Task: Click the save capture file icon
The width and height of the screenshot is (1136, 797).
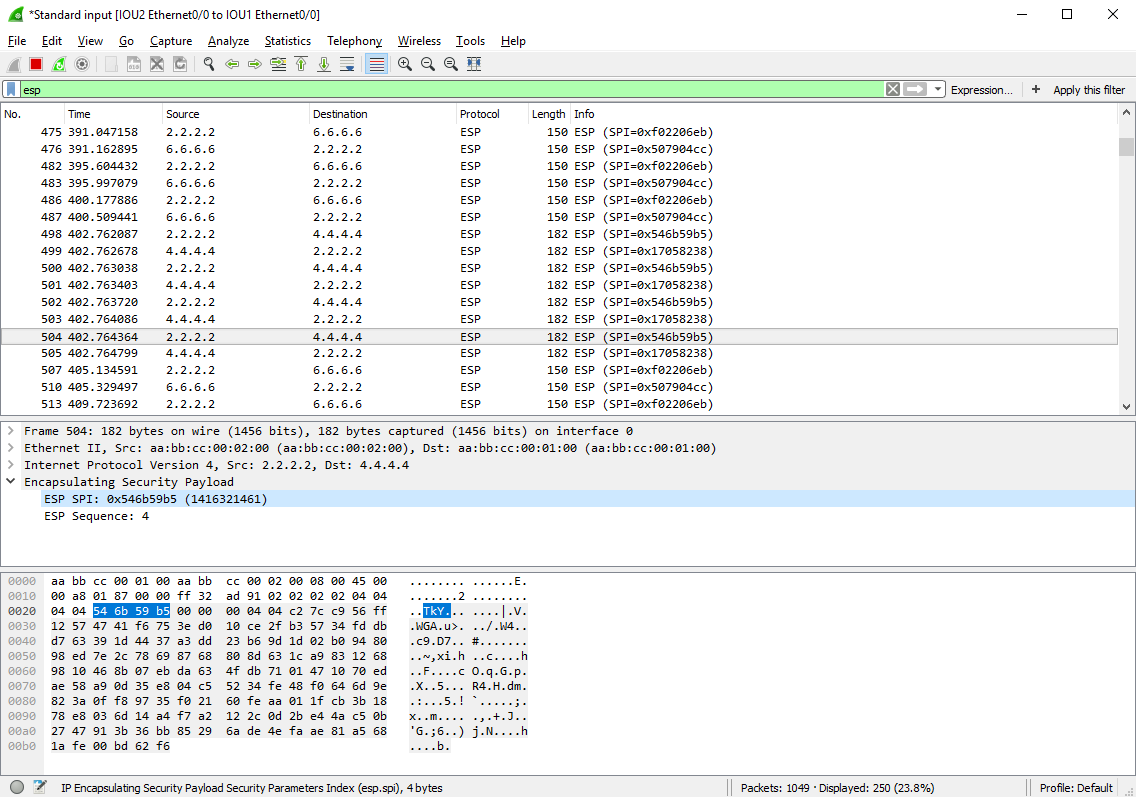Action: pos(134,64)
